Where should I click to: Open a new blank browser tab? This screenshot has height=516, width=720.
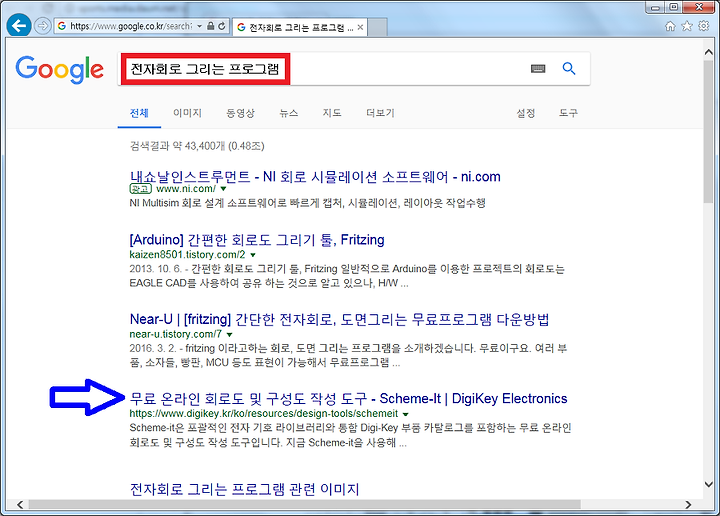click(377, 28)
